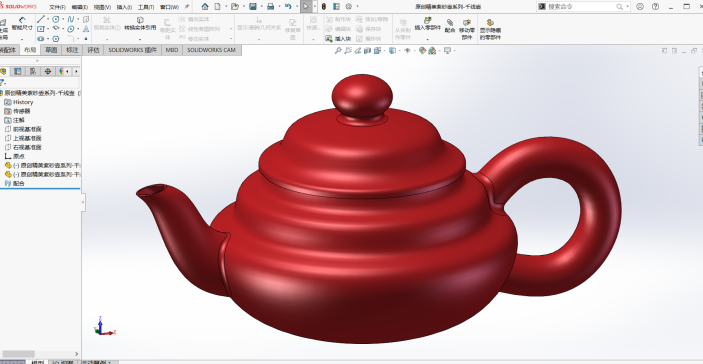Click the Mate (配合) paperclip tool
This screenshot has height=364, width=703.
click(x=450, y=26)
